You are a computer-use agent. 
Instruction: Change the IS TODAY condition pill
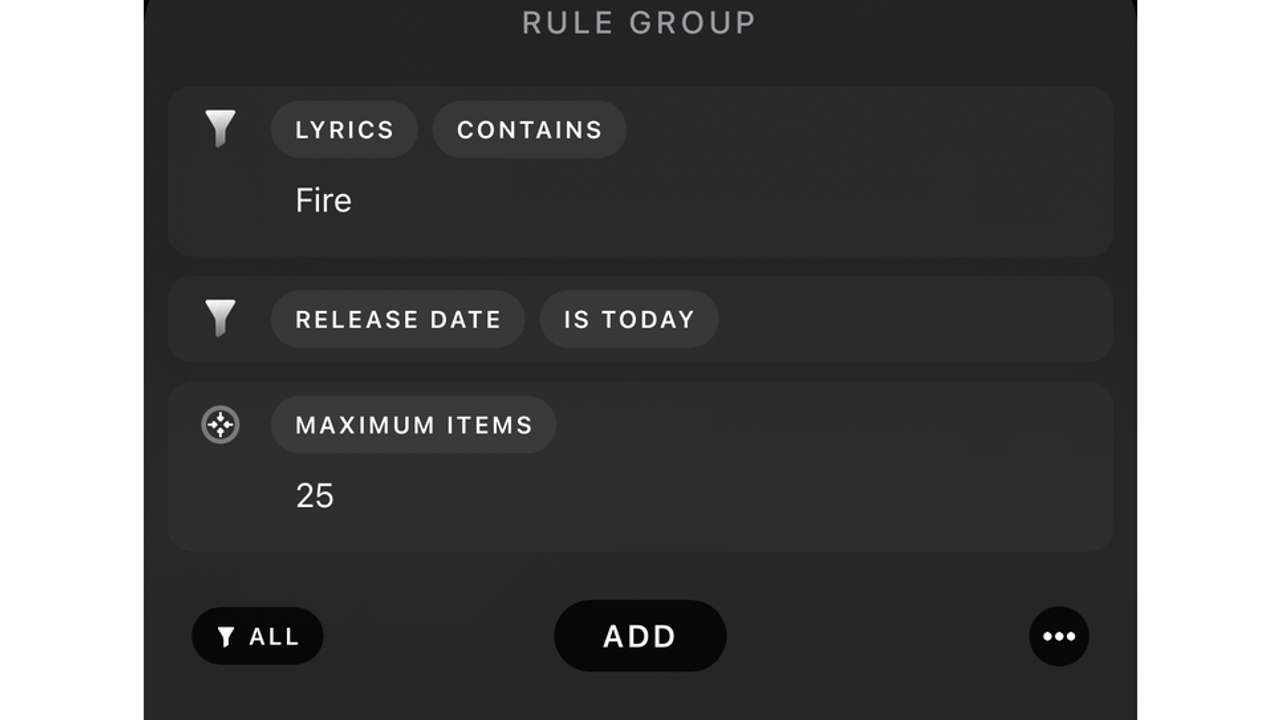point(628,319)
